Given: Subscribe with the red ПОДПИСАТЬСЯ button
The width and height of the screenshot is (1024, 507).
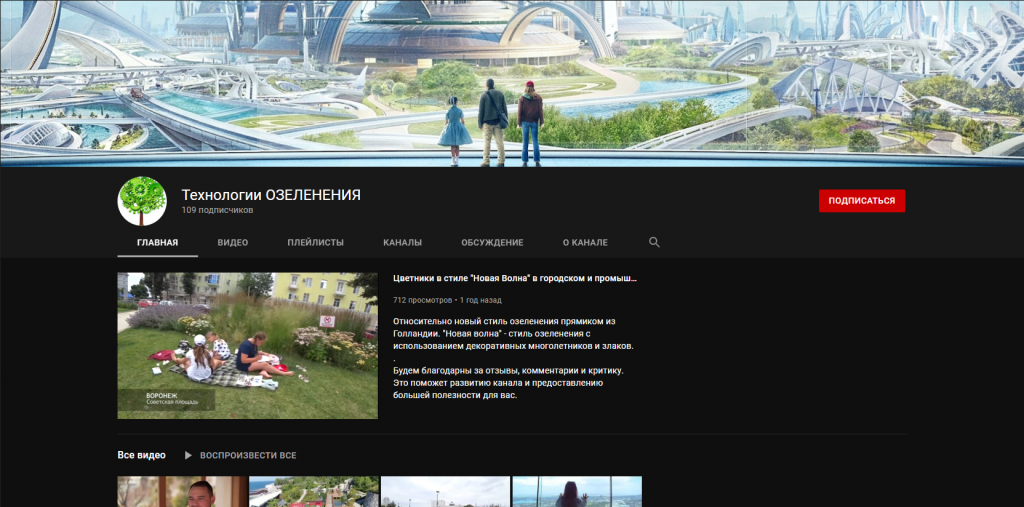Looking at the screenshot, I should click(x=861, y=200).
